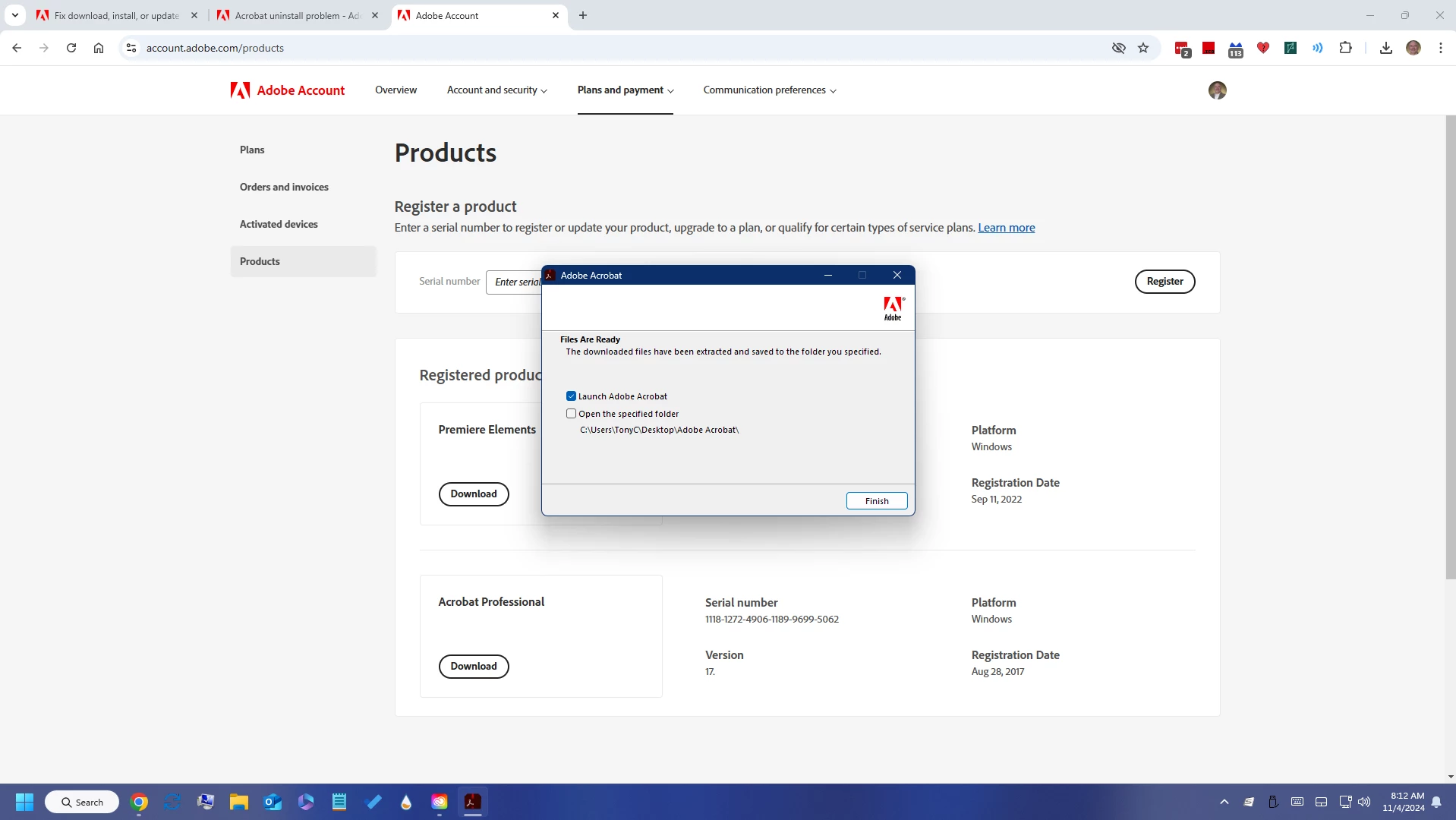
Task: Select Products in the sidebar
Action: 304,261
